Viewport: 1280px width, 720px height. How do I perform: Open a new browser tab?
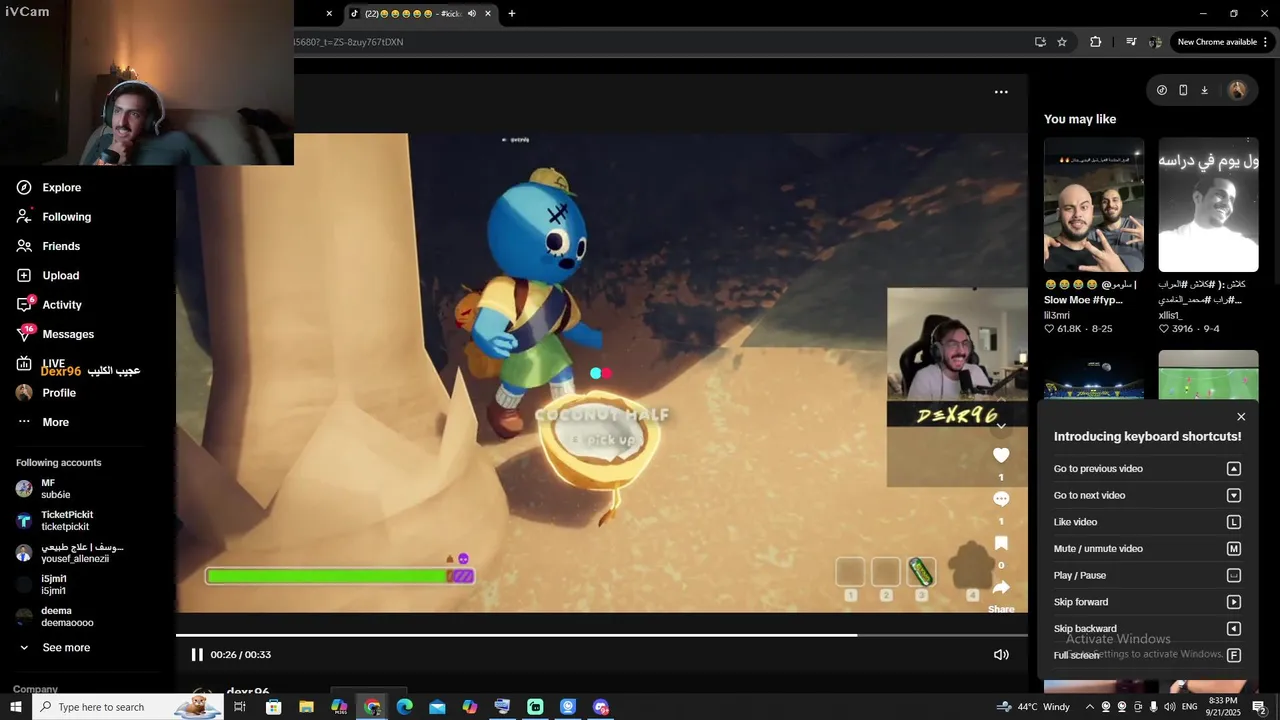click(512, 14)
